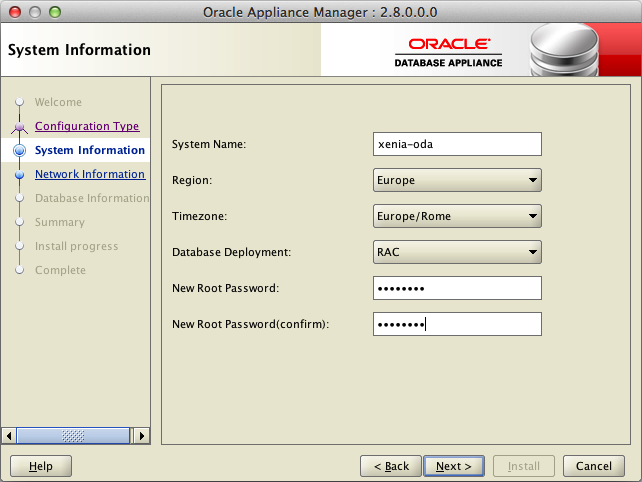
Task: Click the Welcome step label
Action: [x=58, y=102]
